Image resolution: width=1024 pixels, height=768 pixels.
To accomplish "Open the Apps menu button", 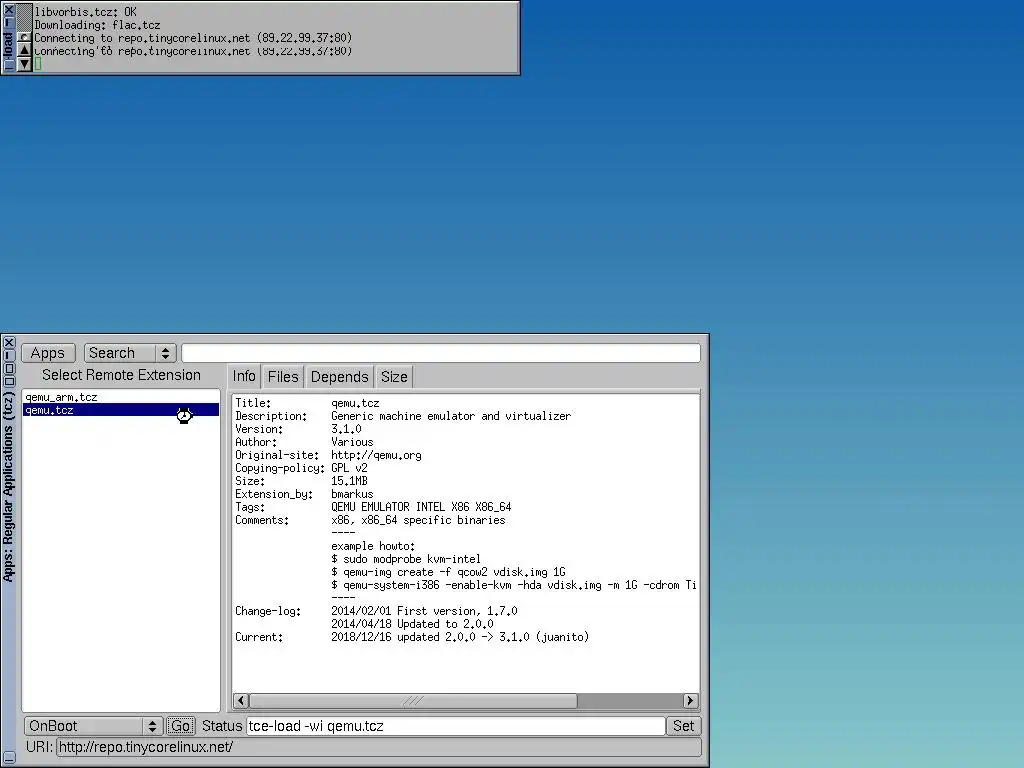I will tap(48, 353).
